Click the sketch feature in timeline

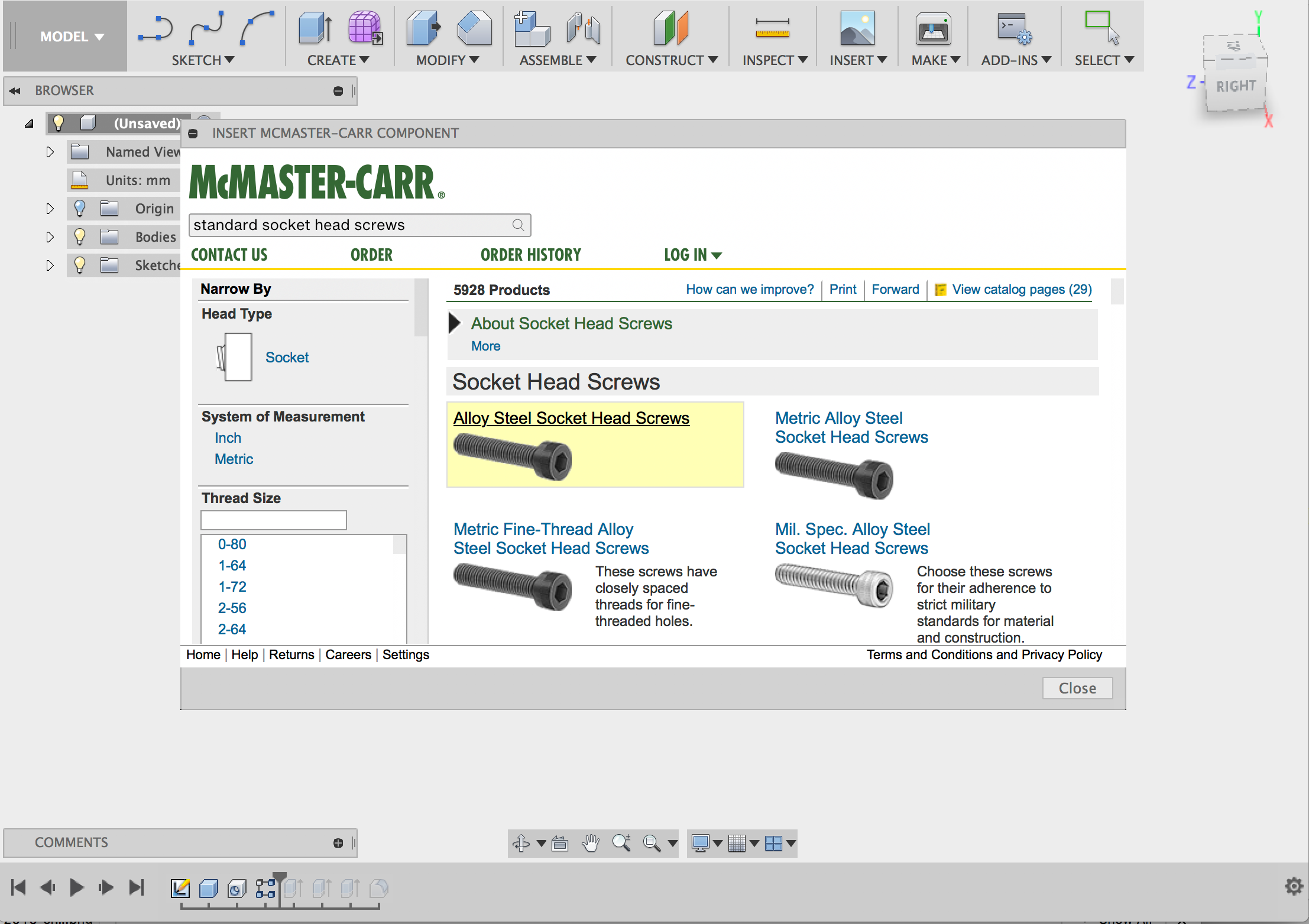(180, 888)
